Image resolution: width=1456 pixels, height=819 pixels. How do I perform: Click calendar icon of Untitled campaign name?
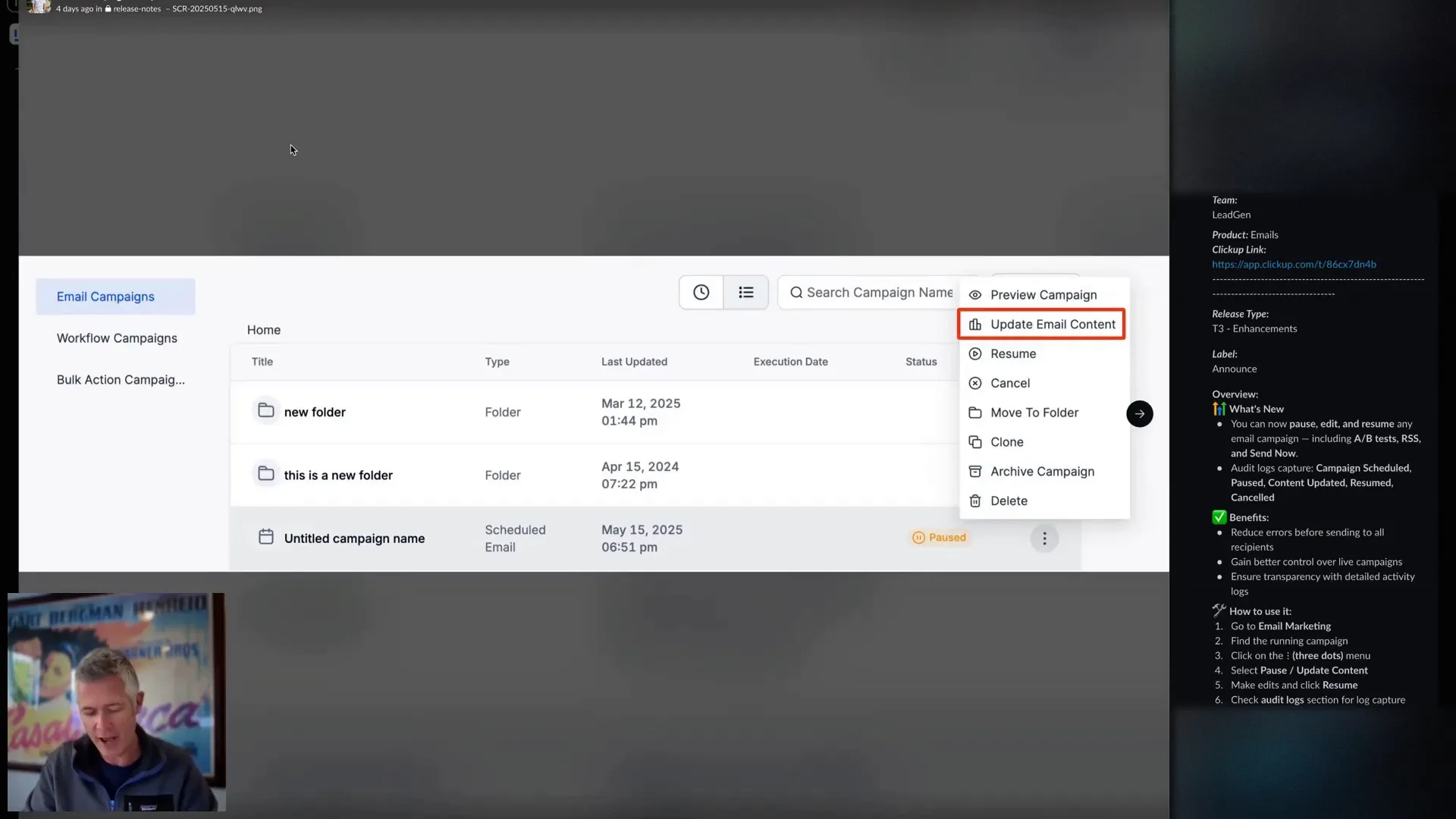pyautogui.click(x=265, y=537)
